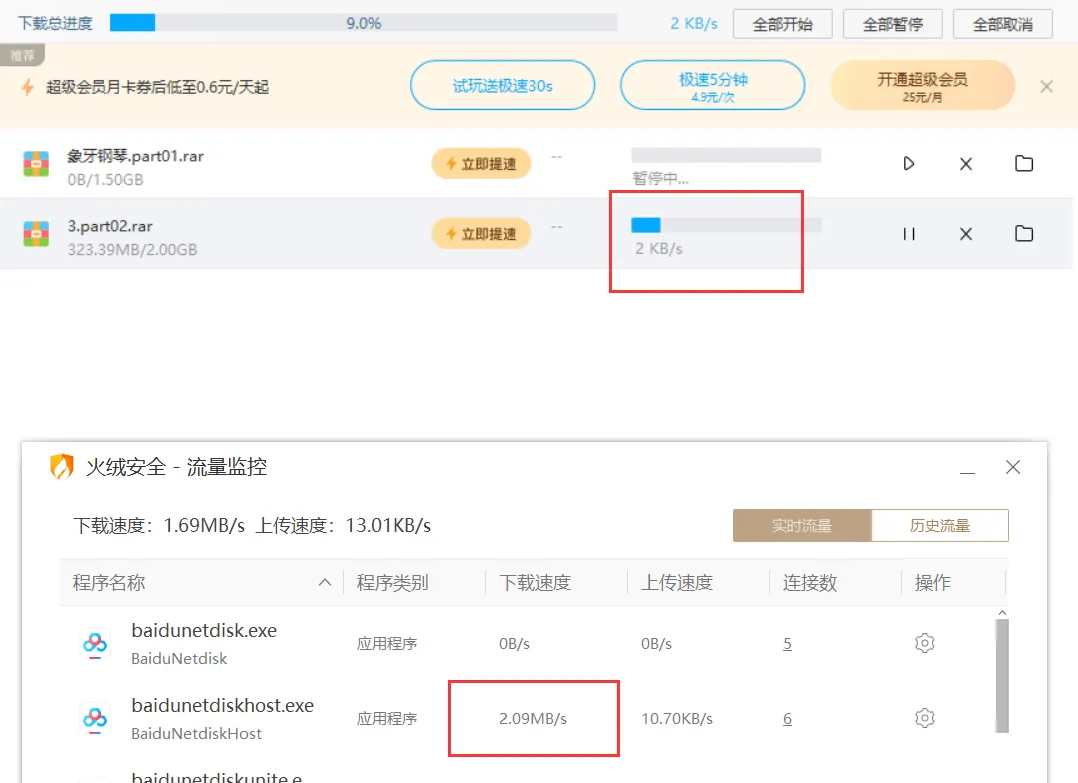This screenshot has height=783, width=1078.
Task: Click 全部取消 to cancel all downloads
Action: [x=1002, y=24]
